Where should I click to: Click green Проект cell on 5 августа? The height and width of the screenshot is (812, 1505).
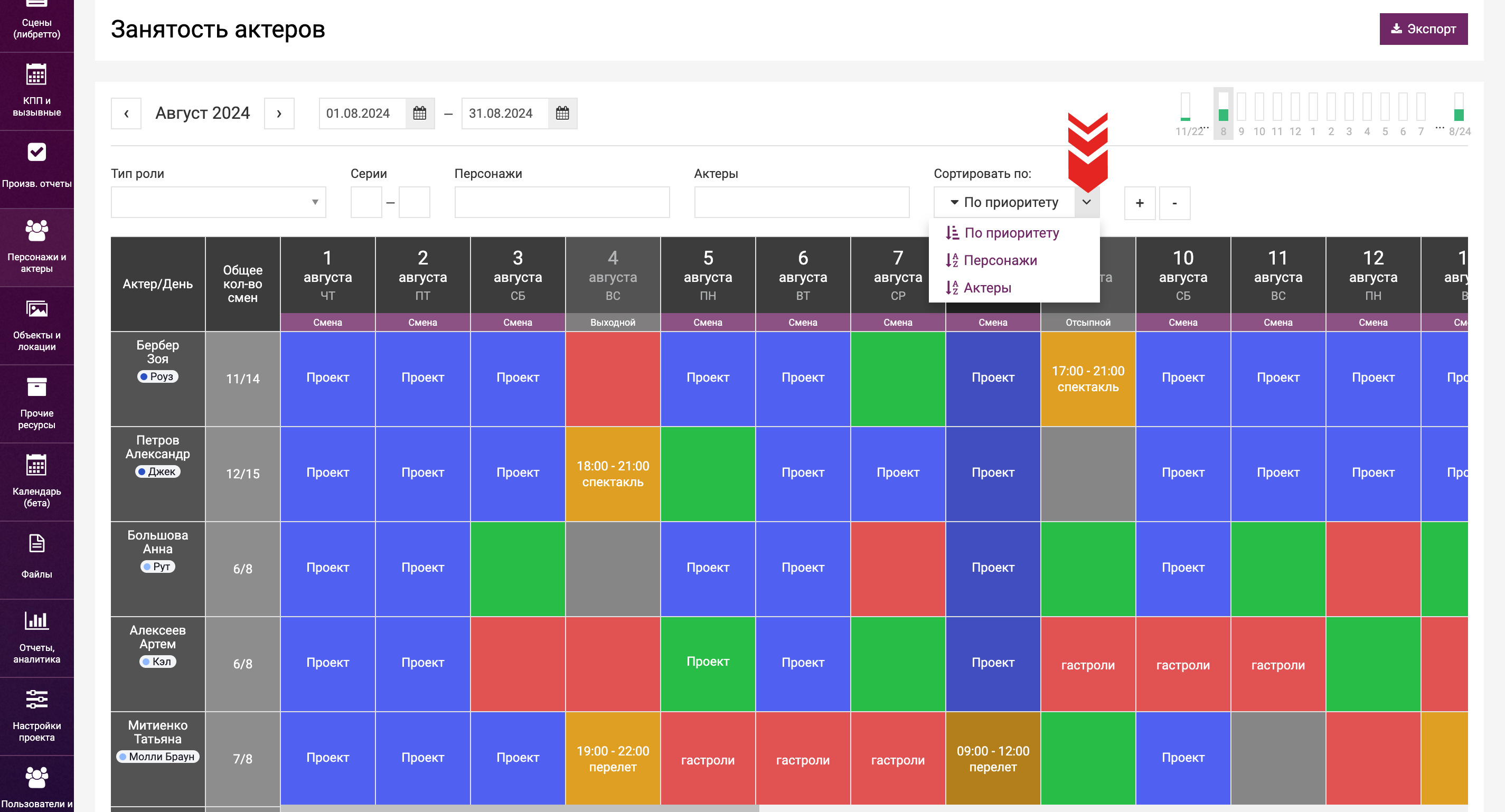(x=708, y=664)
